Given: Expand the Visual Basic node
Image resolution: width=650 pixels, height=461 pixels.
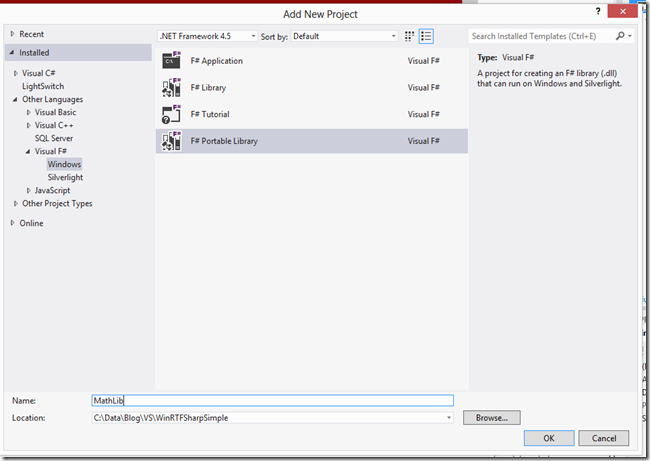Looking at the screenshot, I should coord(29,112).
